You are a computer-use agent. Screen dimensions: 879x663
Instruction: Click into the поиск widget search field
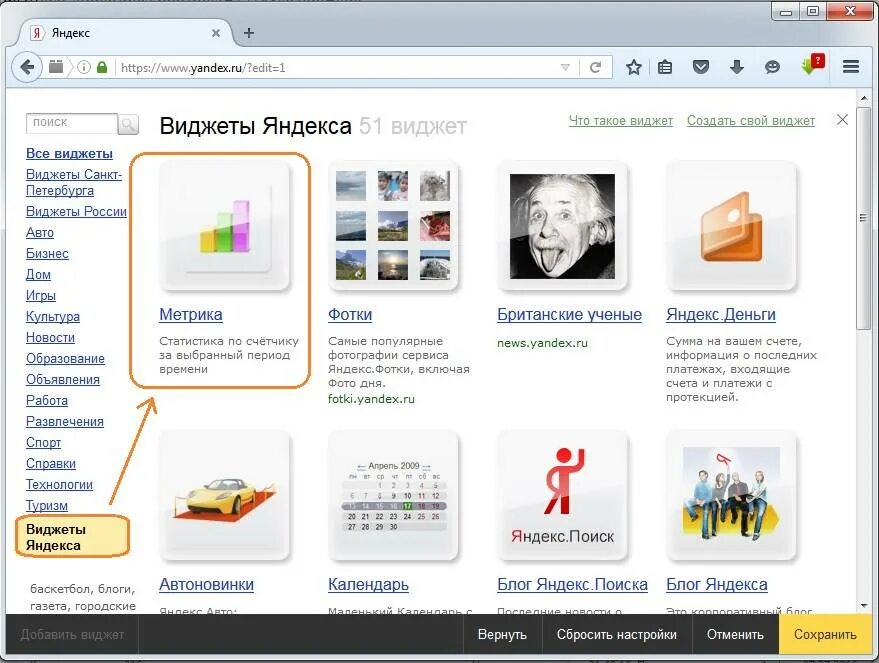pos(71,123)
